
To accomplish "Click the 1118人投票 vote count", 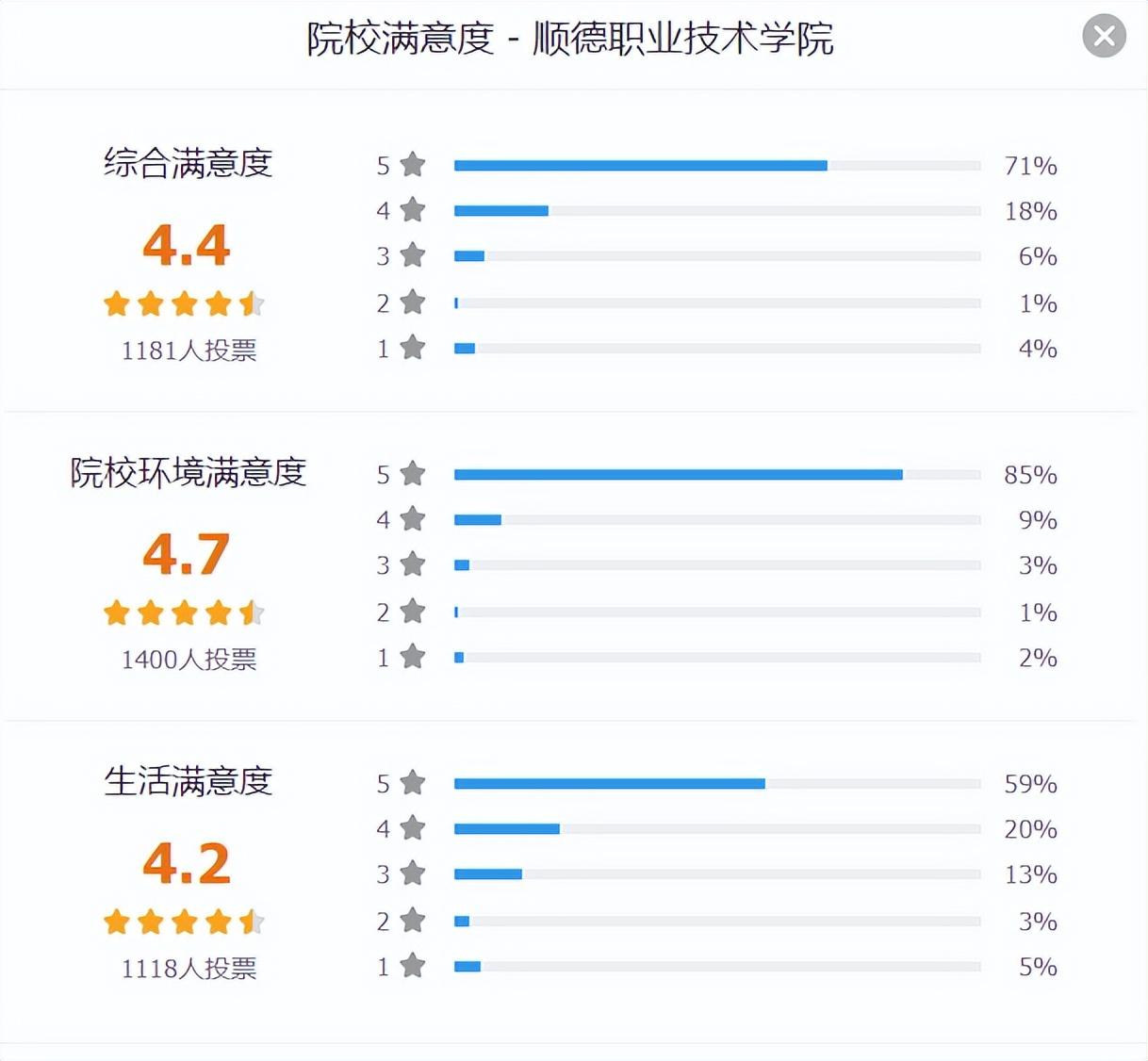I will pos(189,969).
